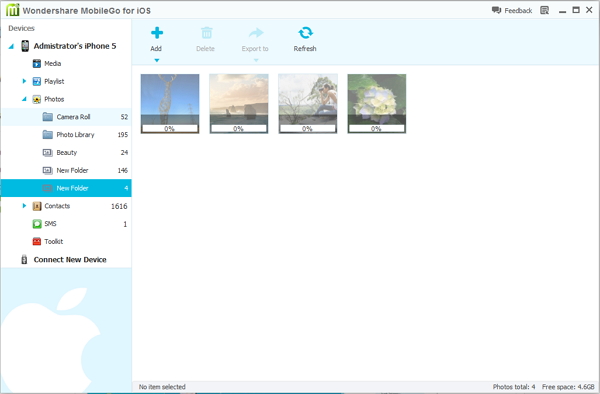This screenshot has width=600, height=394.
Task: Click the Photo Library count 195
Action: point(123,135)
